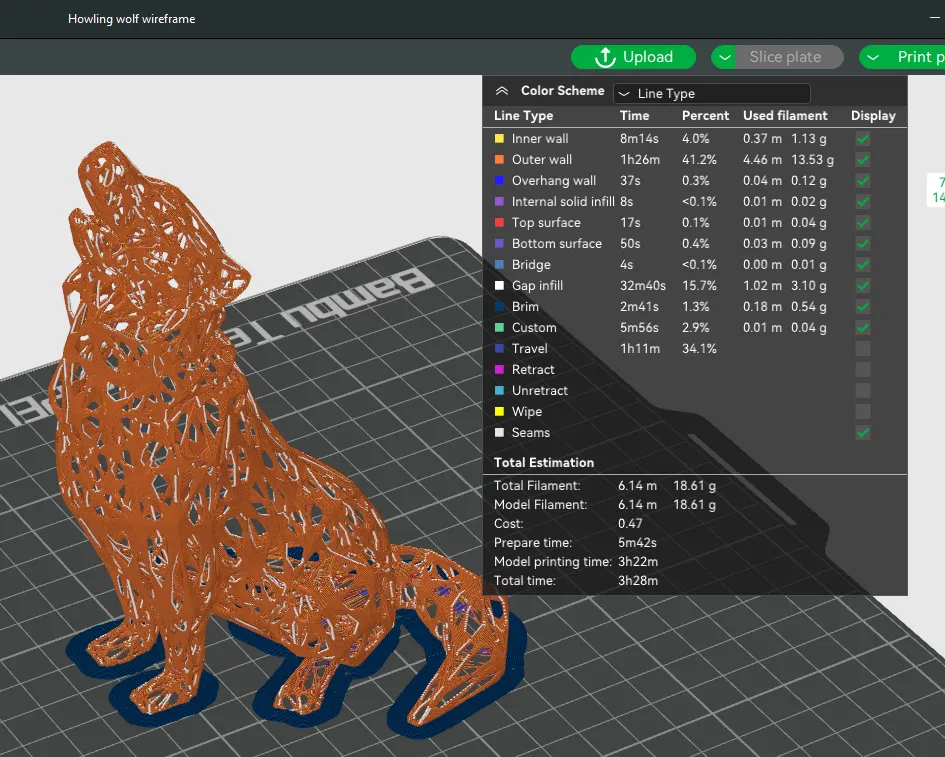Select the Gap infill row label
This screenshot has width=945, height=757.
pyautogui.click(x=537, y=286)
